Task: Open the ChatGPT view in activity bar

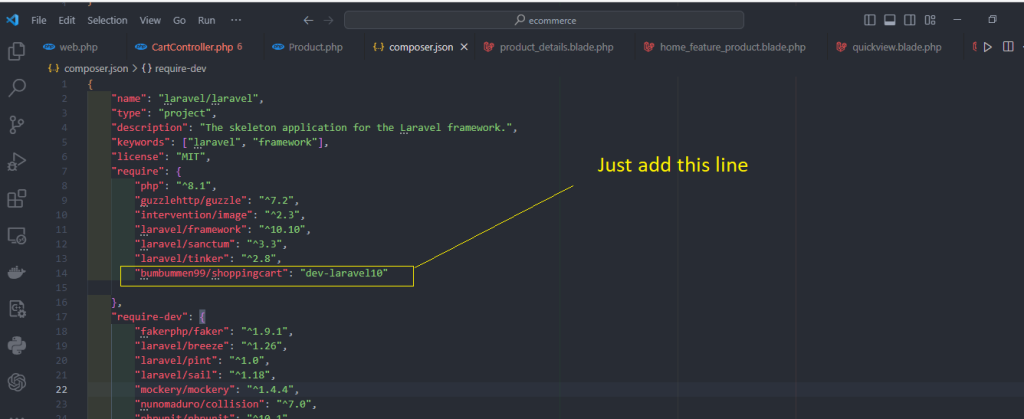Action: click(x=16, y=381)
